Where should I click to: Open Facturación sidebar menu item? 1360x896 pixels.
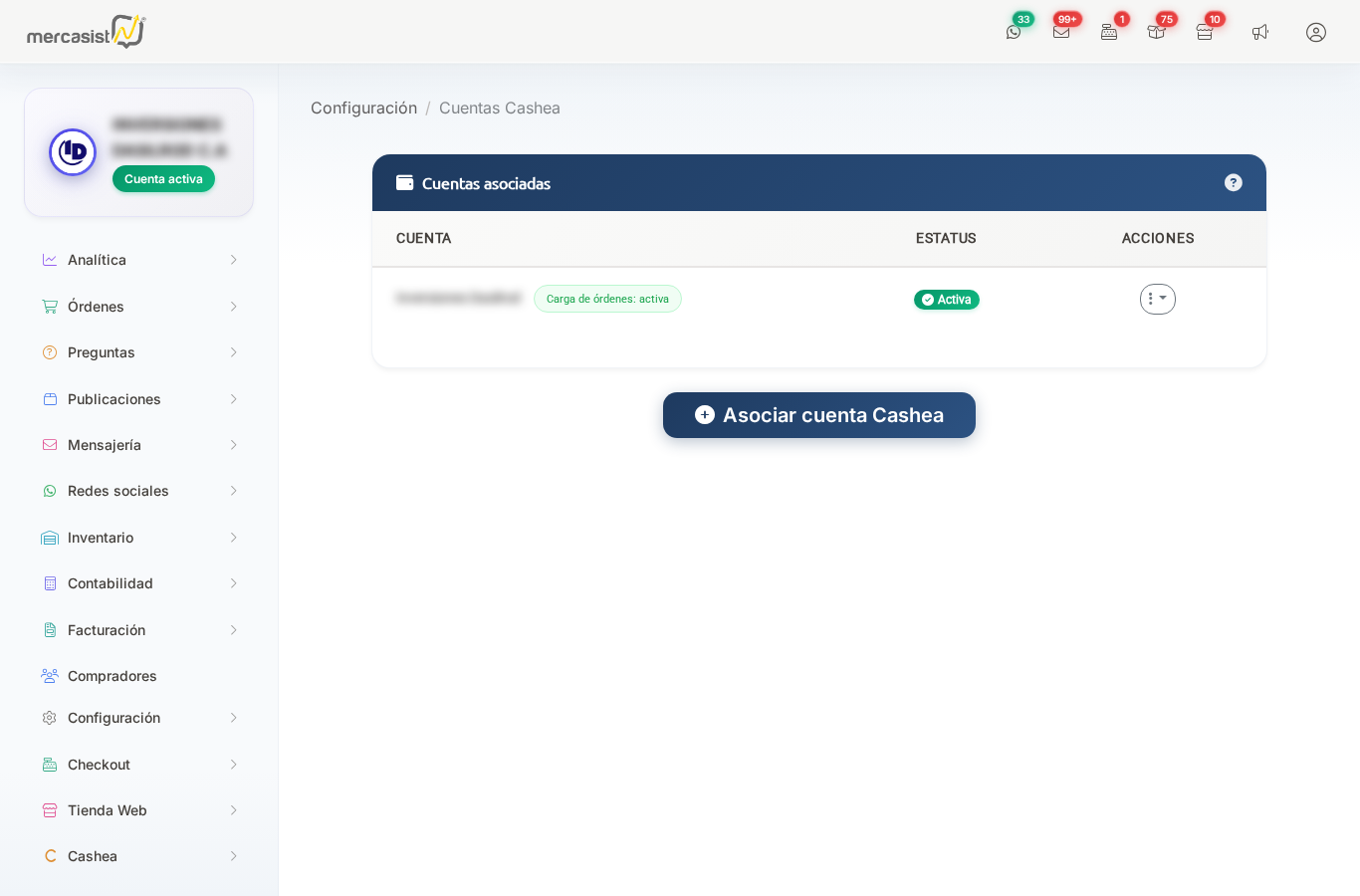click(107, 630)
